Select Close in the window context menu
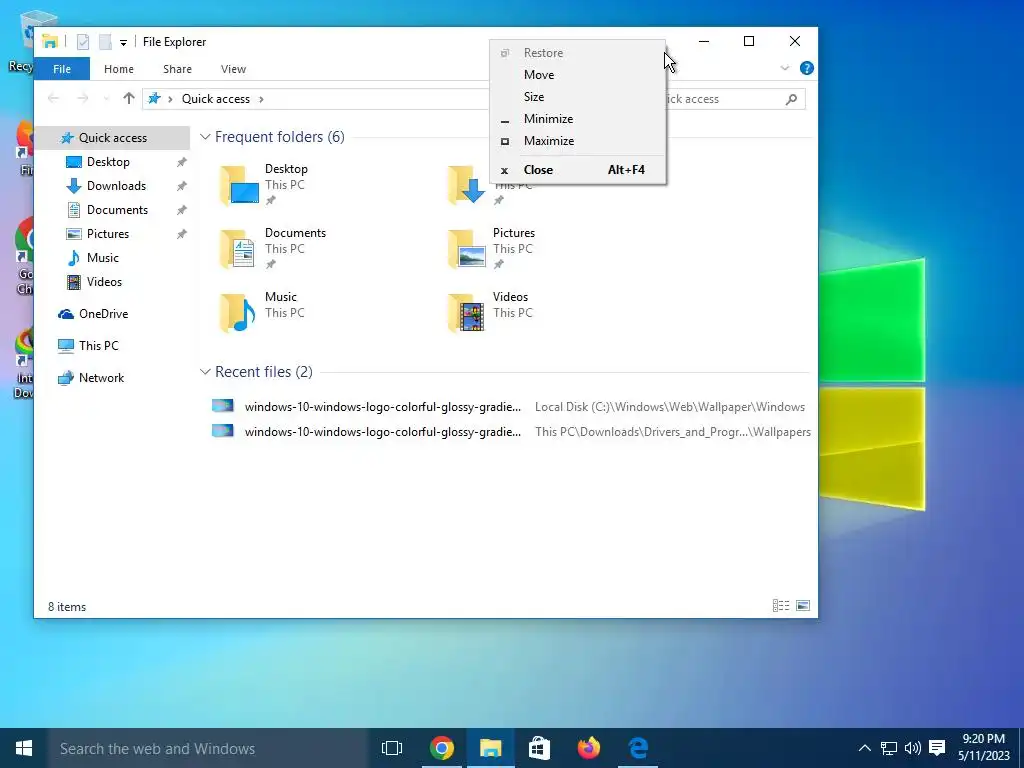This screenshot has width=1024, height=768. [x=577, y=170]
